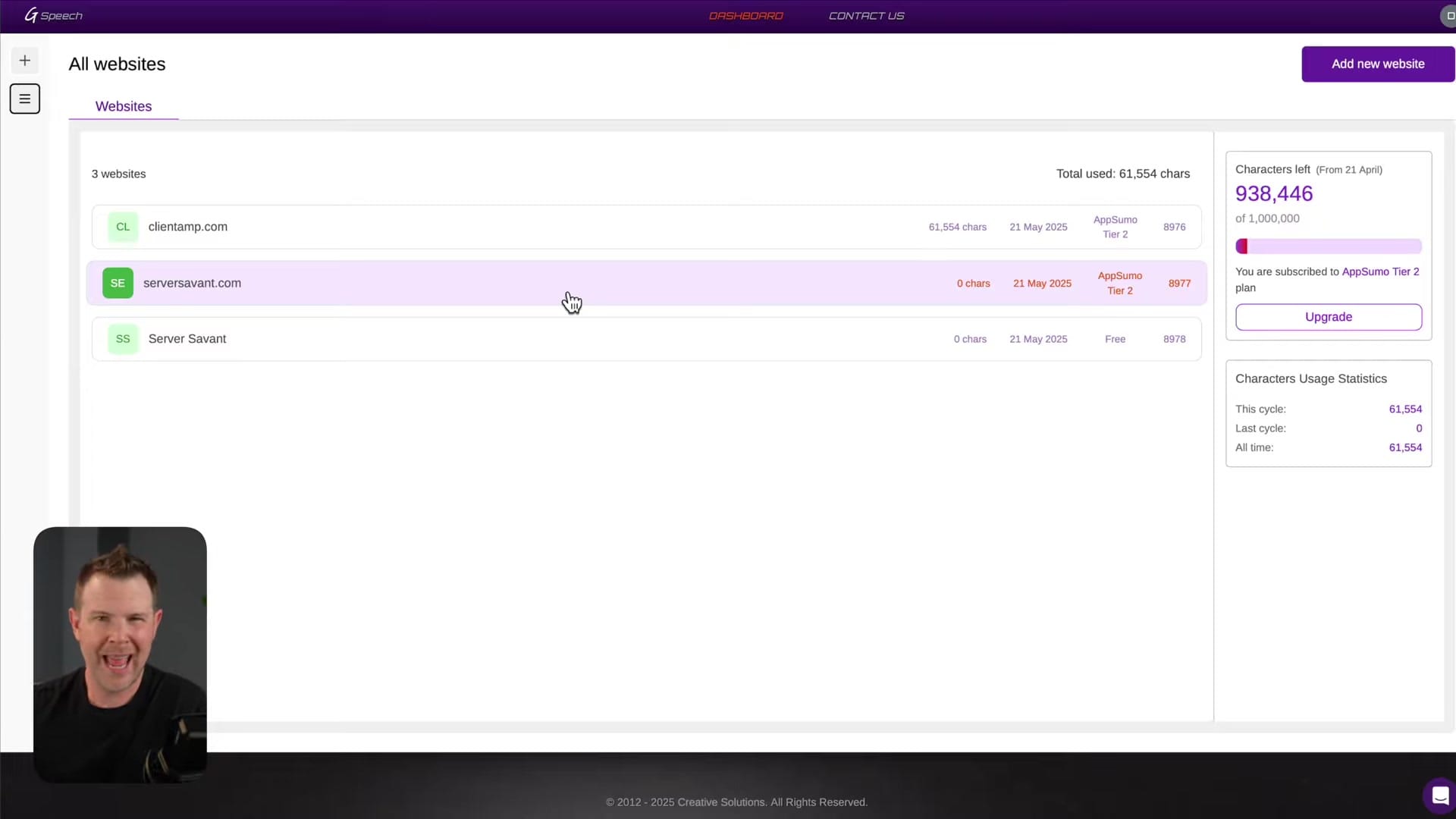Click AppSumo Tier 2 plan for clientamp.com

pyautogui.click(x=1115, y=227)
